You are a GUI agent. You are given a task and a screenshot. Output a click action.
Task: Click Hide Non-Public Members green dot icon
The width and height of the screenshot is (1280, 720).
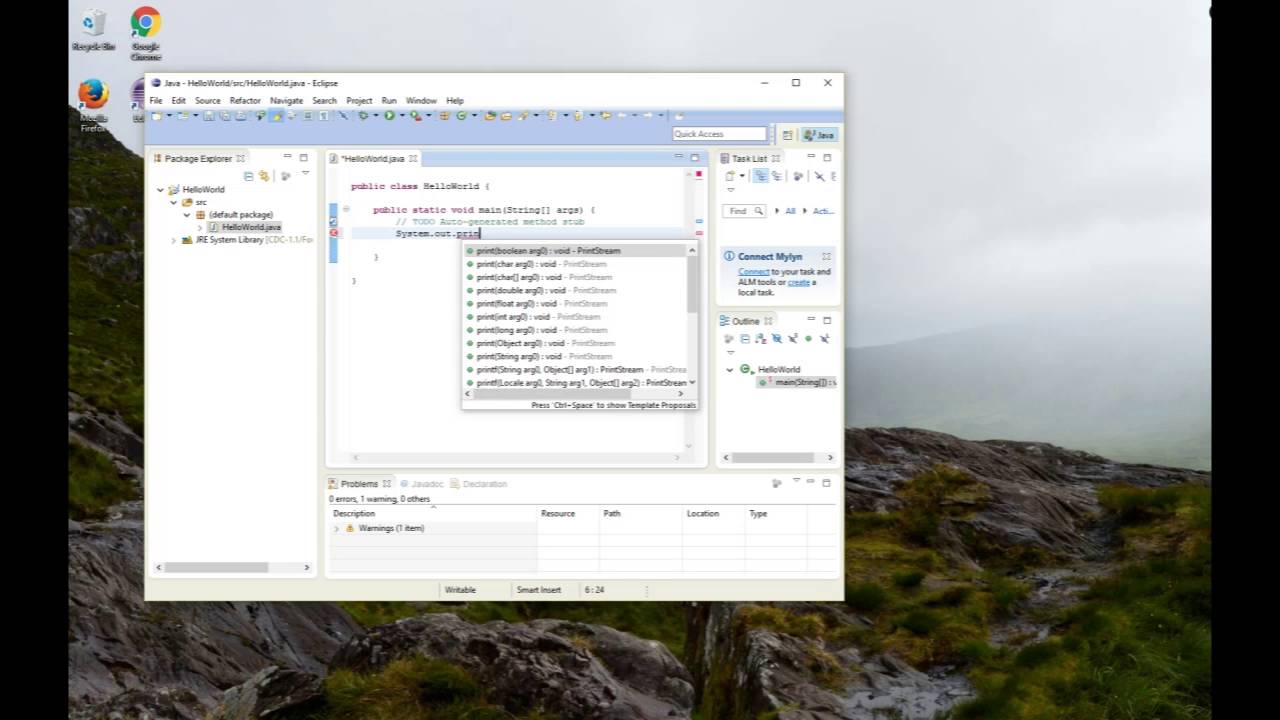click(x=808, y=338)
